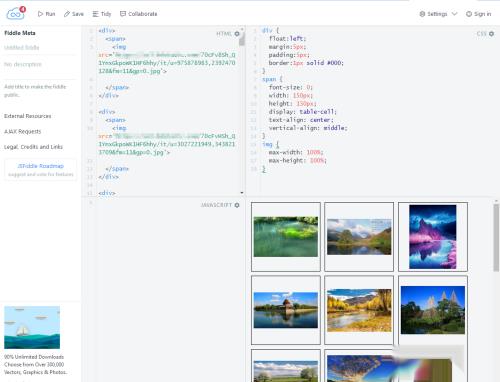The height and width of the screenshot is (382, 500).
Task: Expand AJAX Requests section
Action: coord(23,131)
